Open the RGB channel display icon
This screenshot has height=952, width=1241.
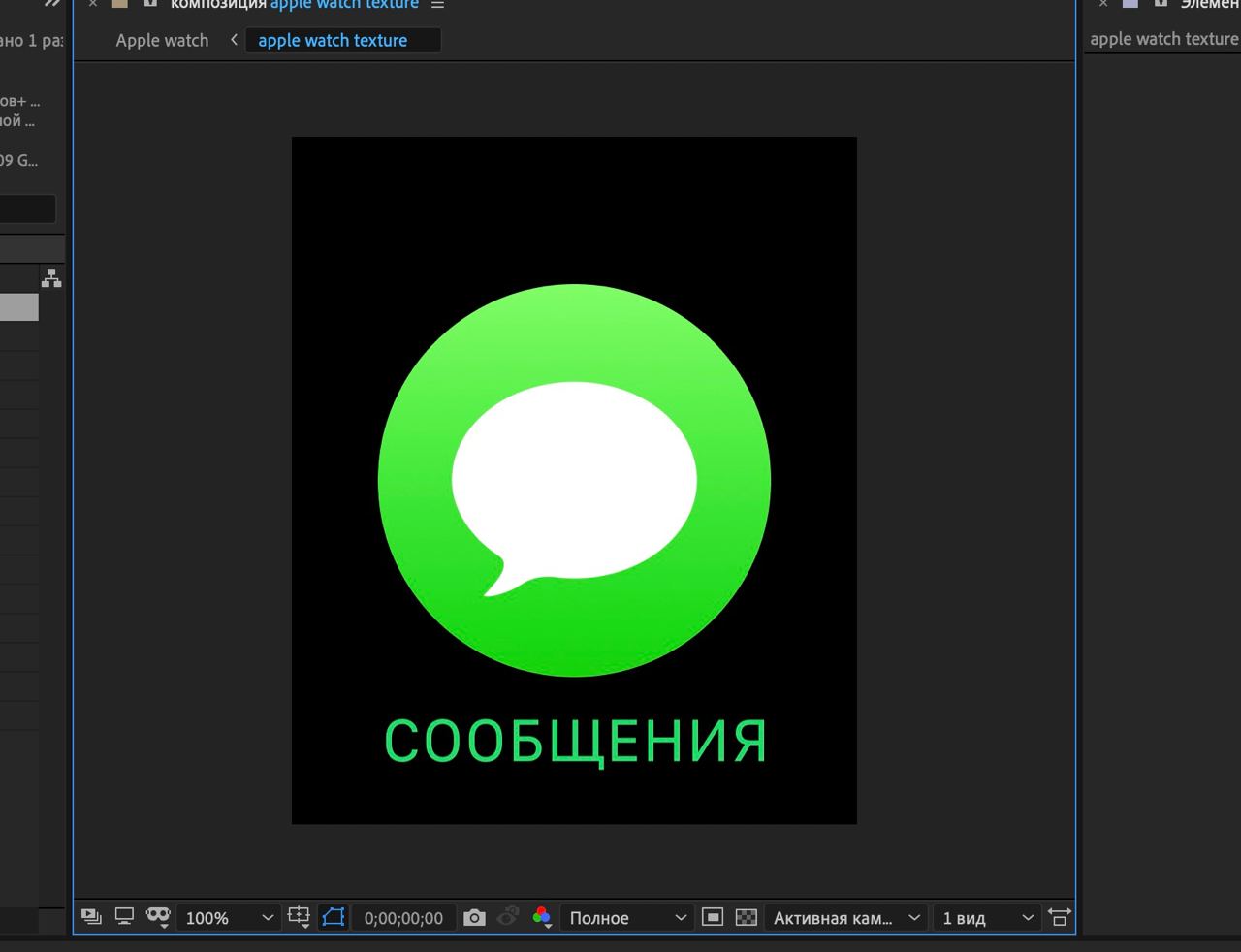(x=542, y=917)
